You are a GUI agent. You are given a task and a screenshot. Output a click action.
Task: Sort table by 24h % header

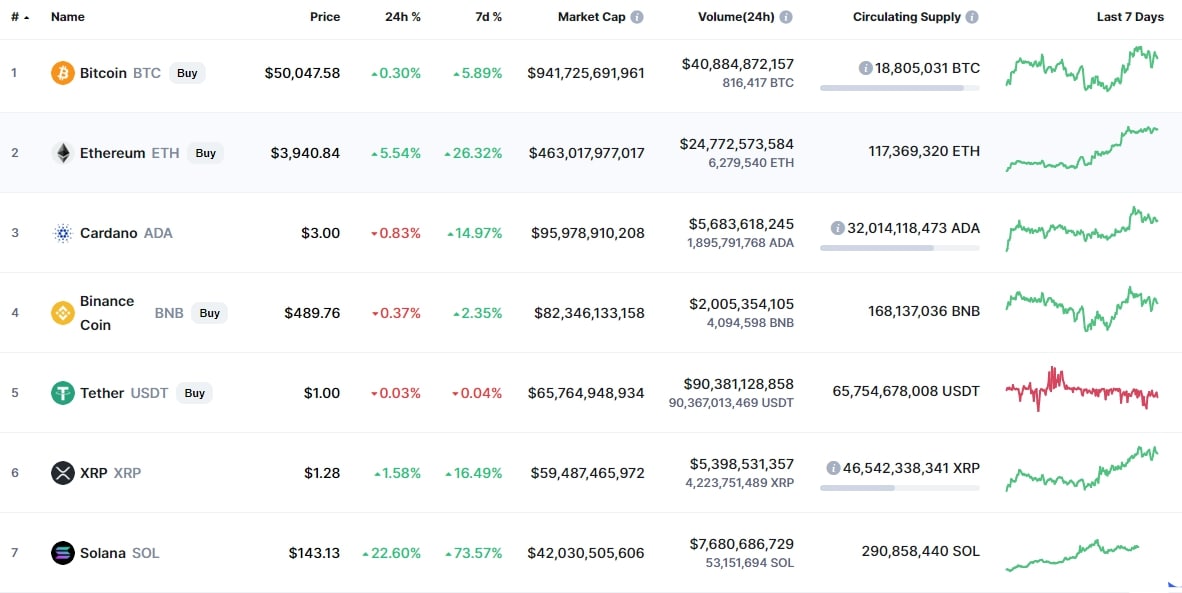click(x=403, y=17)
